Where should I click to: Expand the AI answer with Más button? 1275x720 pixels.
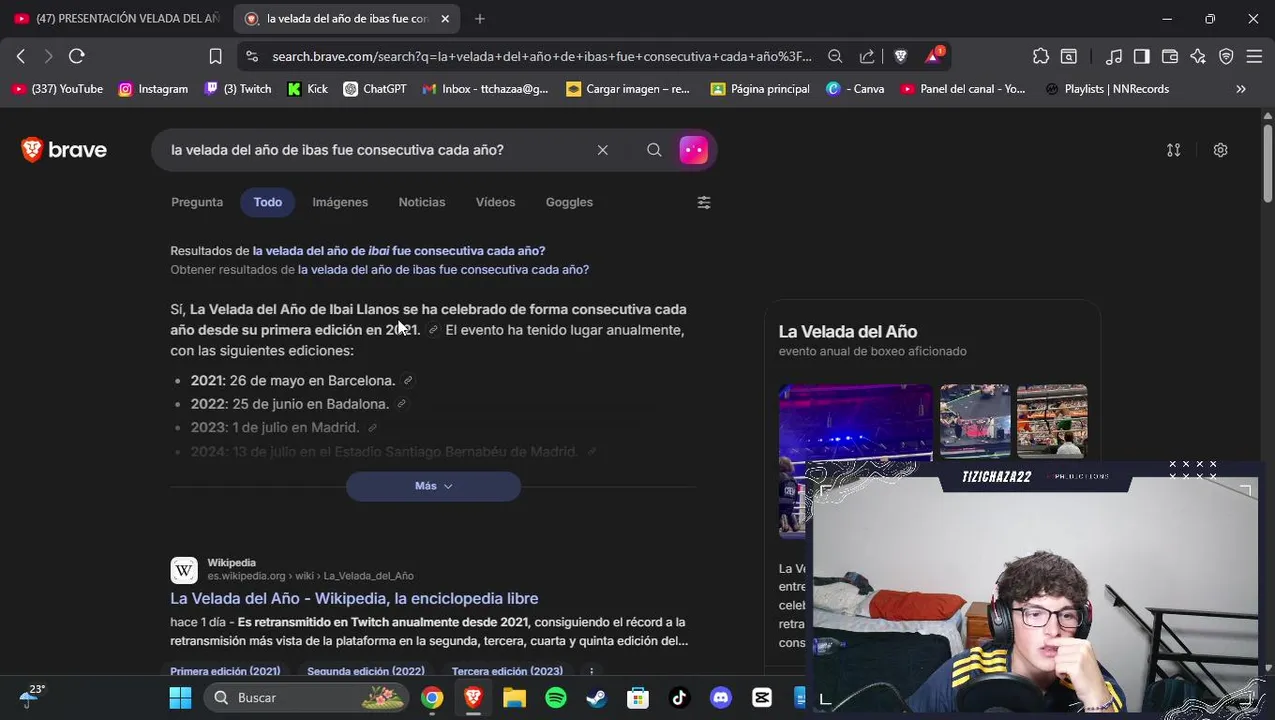(x=433, y=486)
